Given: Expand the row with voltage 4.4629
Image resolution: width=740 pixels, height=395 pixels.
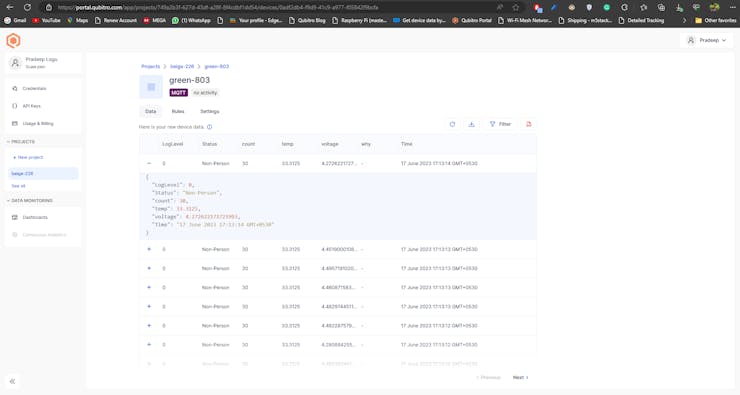Looking at the screenshot, I should click(x=149, y=307).
